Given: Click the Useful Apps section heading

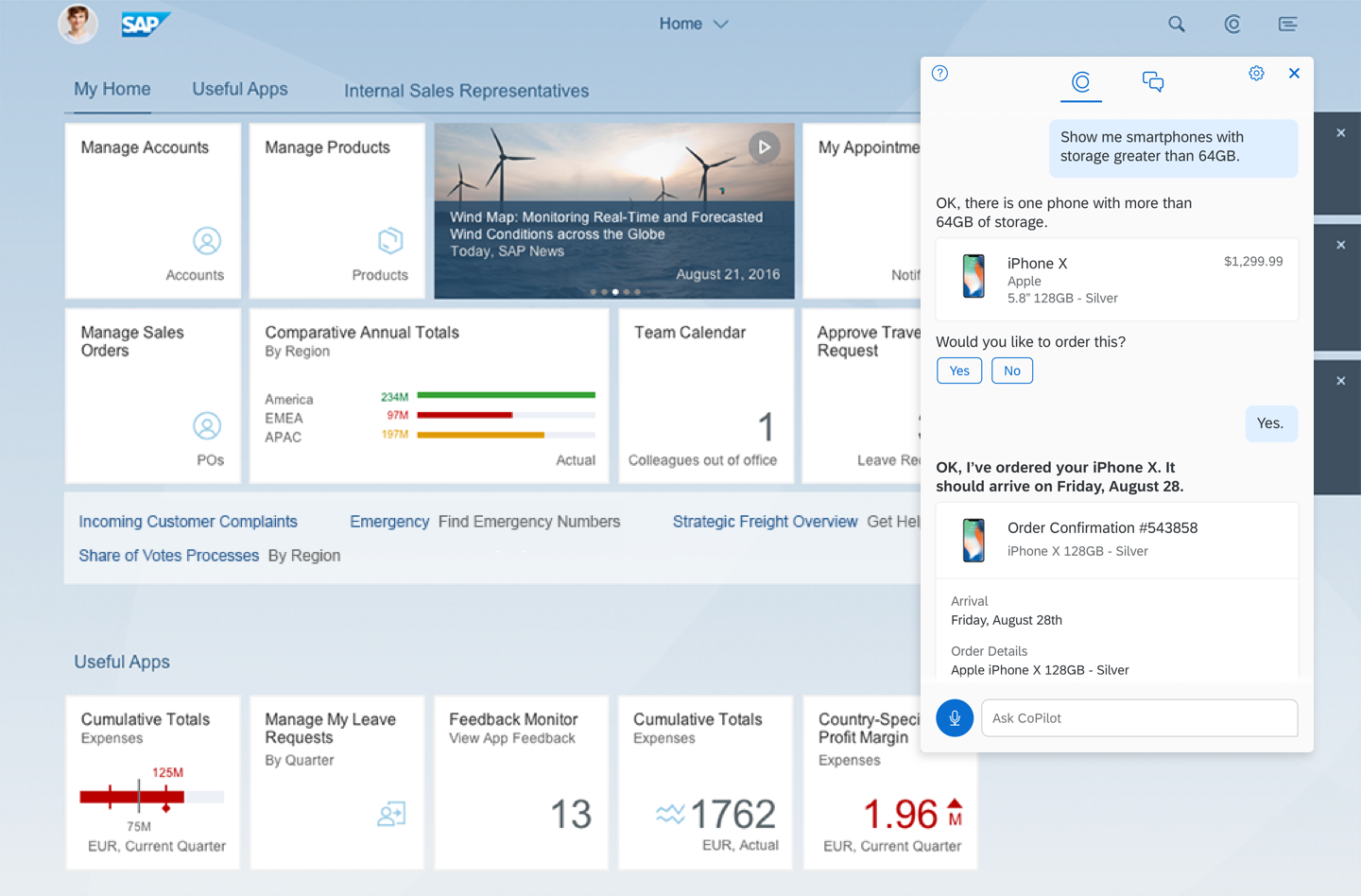Looking at the screenshot, I should pos(122,662).
